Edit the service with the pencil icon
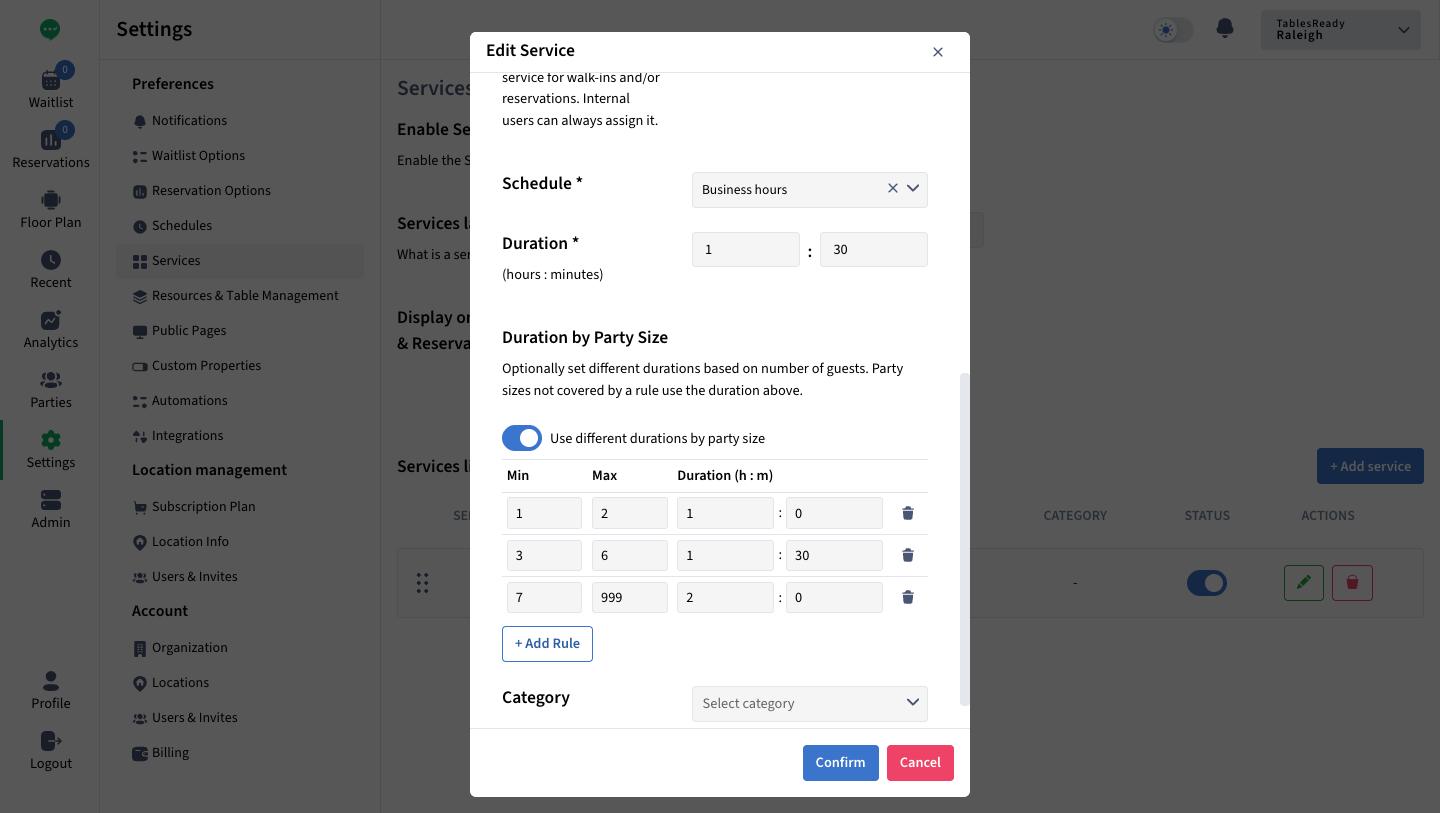1440x813 pixels. [1304, 582]
